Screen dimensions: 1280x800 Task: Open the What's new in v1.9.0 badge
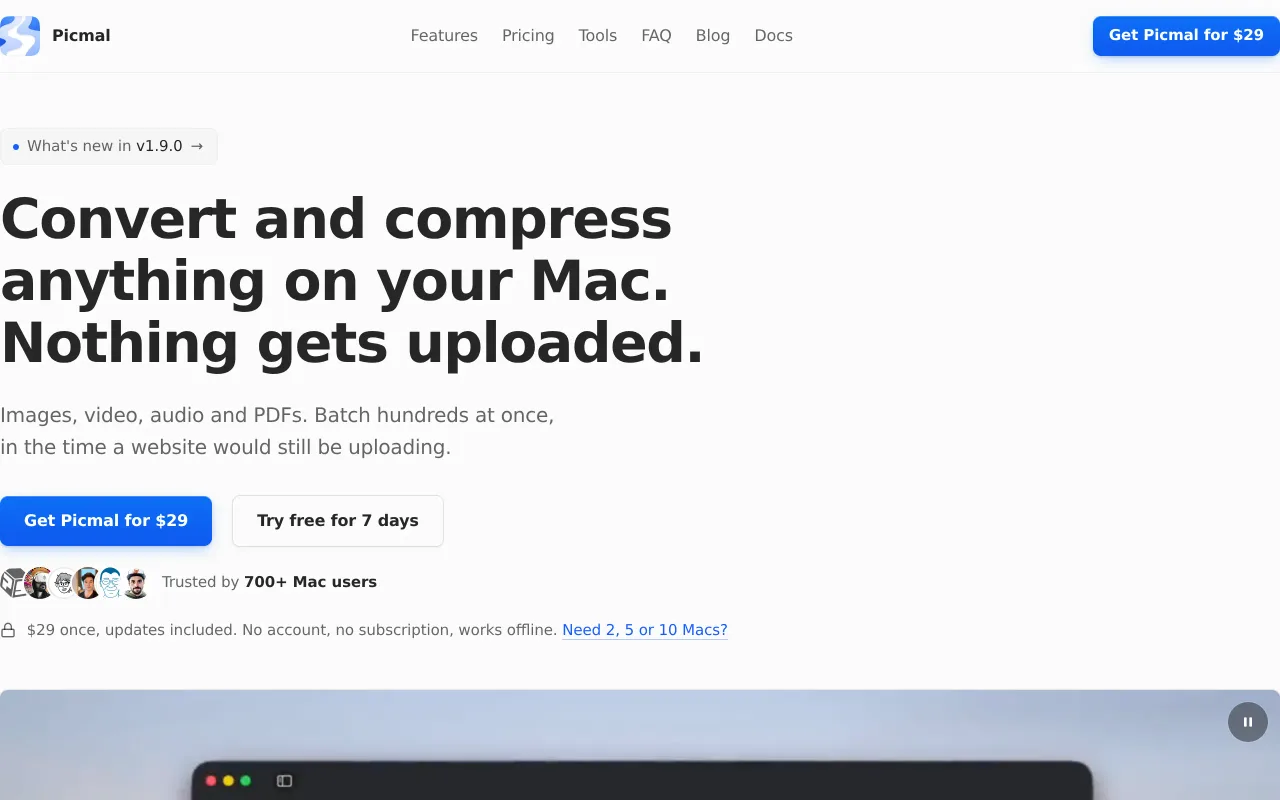pos(108,146)
